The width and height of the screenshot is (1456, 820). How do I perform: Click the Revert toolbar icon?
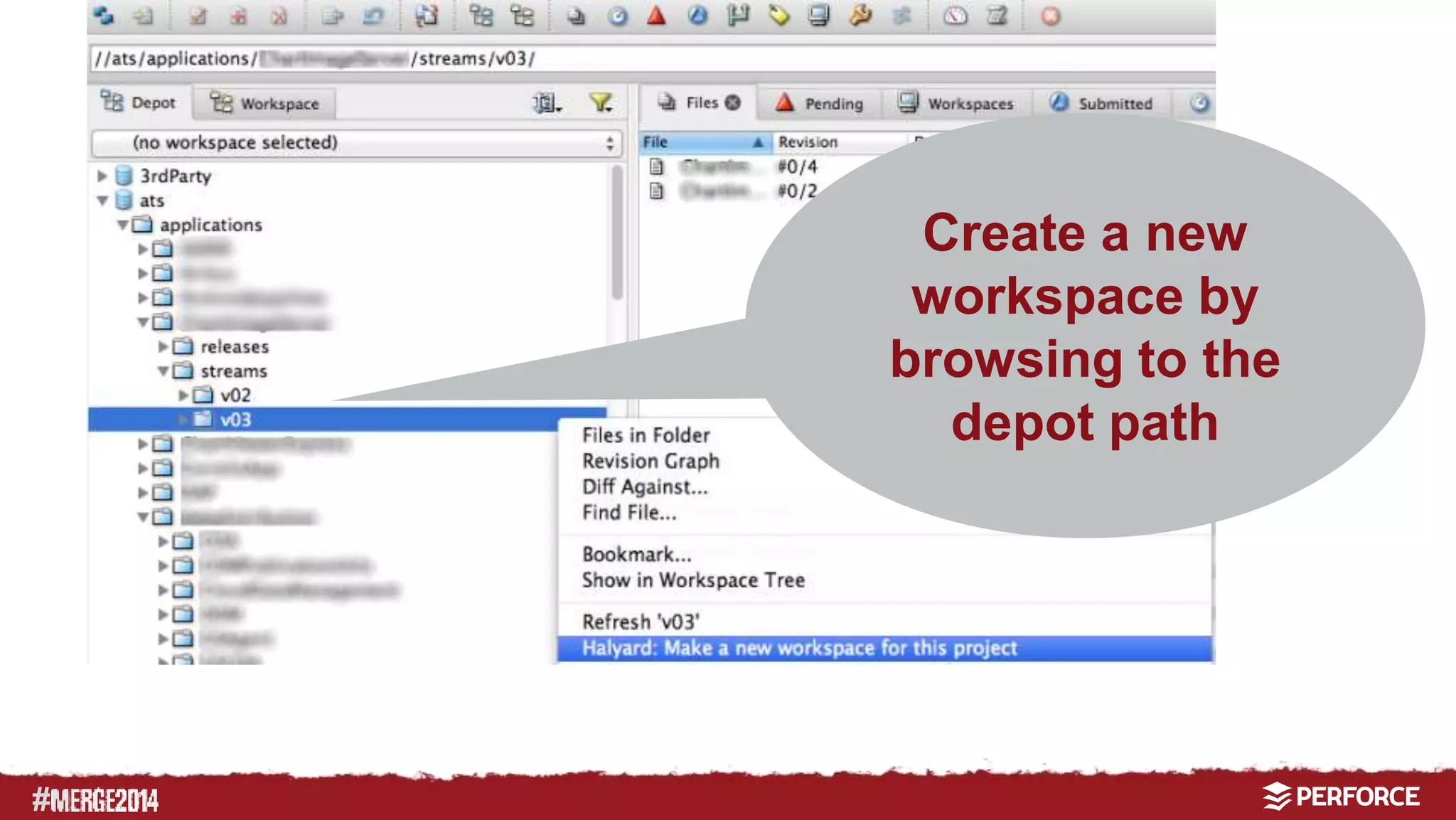373,15
